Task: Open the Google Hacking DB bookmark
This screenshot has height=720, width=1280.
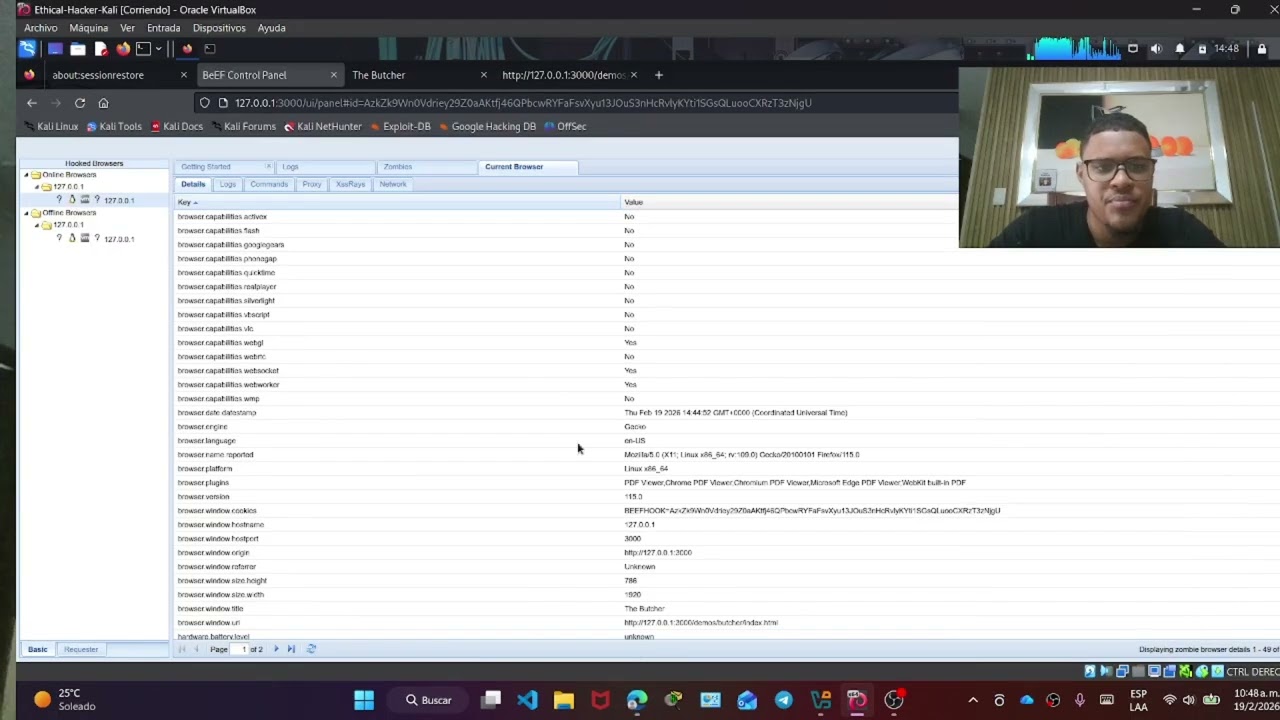Action: tap(488, 127)
